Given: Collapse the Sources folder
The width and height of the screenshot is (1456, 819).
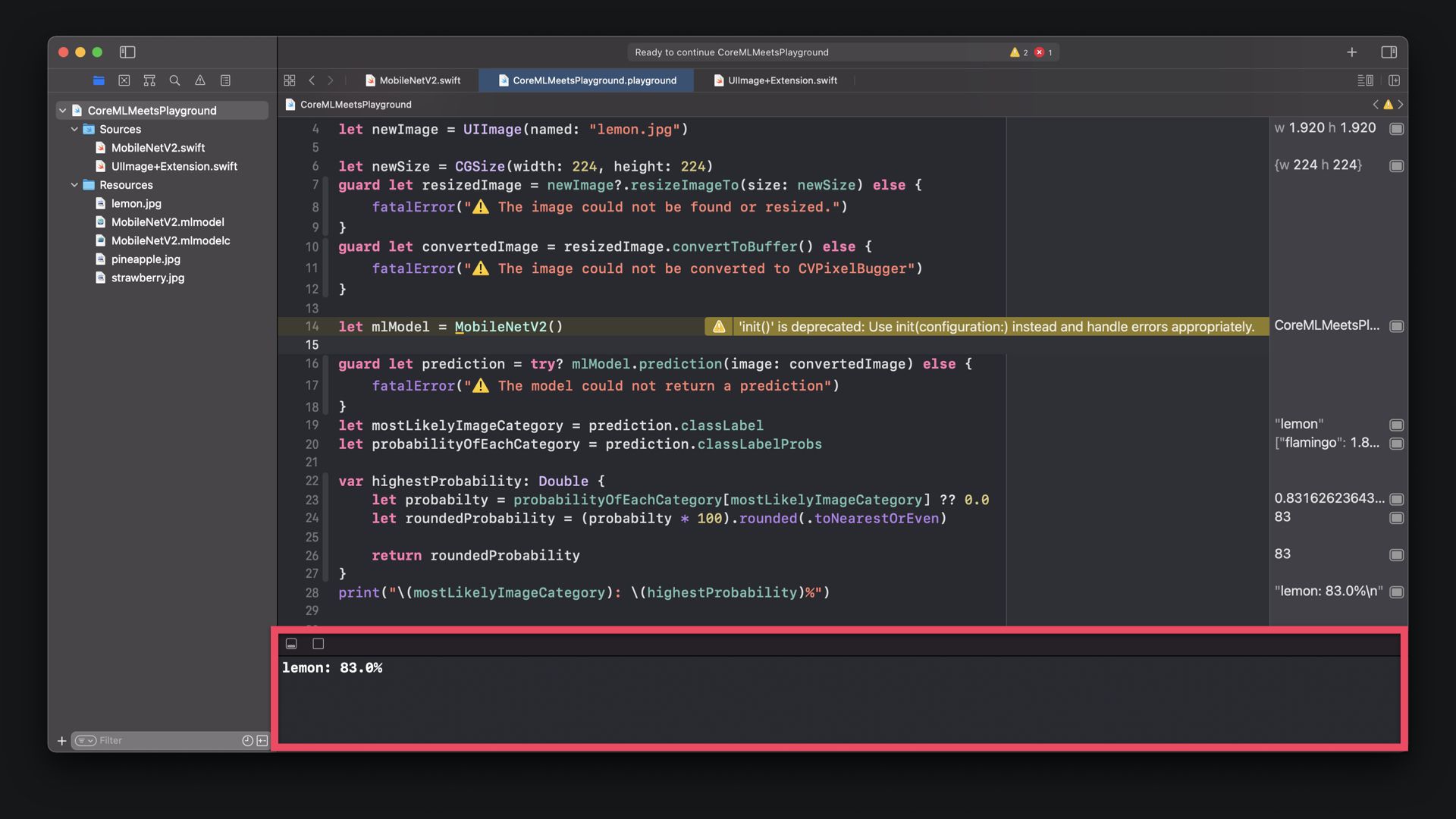Looking at the screenshot, I should [74, 130].
